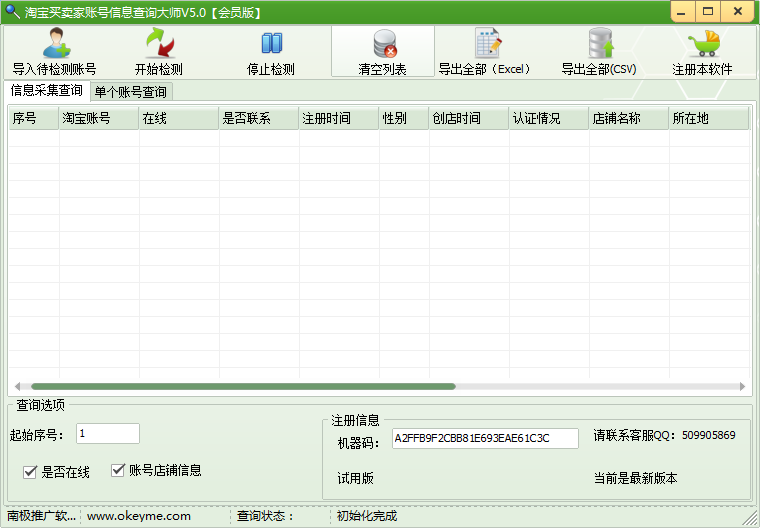Viewport: 760px width, 528px height.
Task: Click 南极推广软... status bar entry
Action: 41,516
